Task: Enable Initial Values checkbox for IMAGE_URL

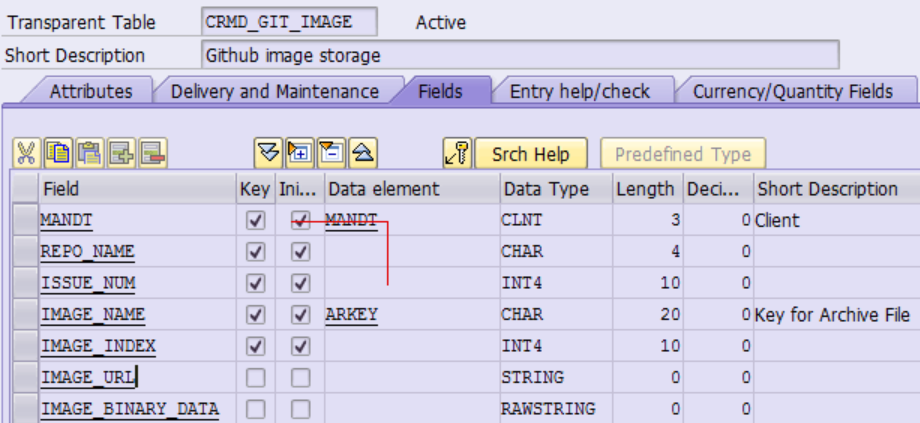Action: point(300,378)
